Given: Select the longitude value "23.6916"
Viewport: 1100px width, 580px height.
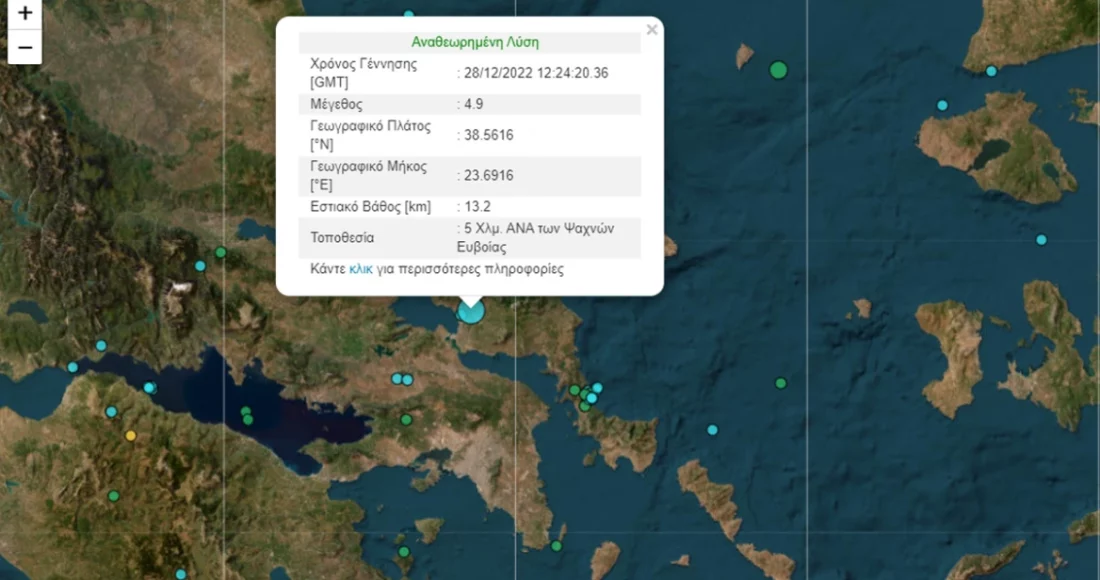Looking at the screenshot, I should point(488,176).
